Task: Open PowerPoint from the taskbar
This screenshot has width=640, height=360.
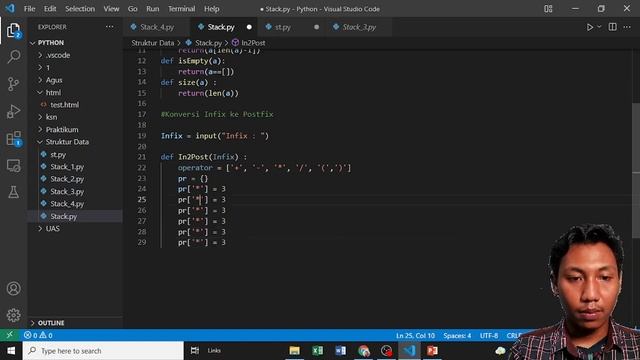Action: click(x=432, y=351)
